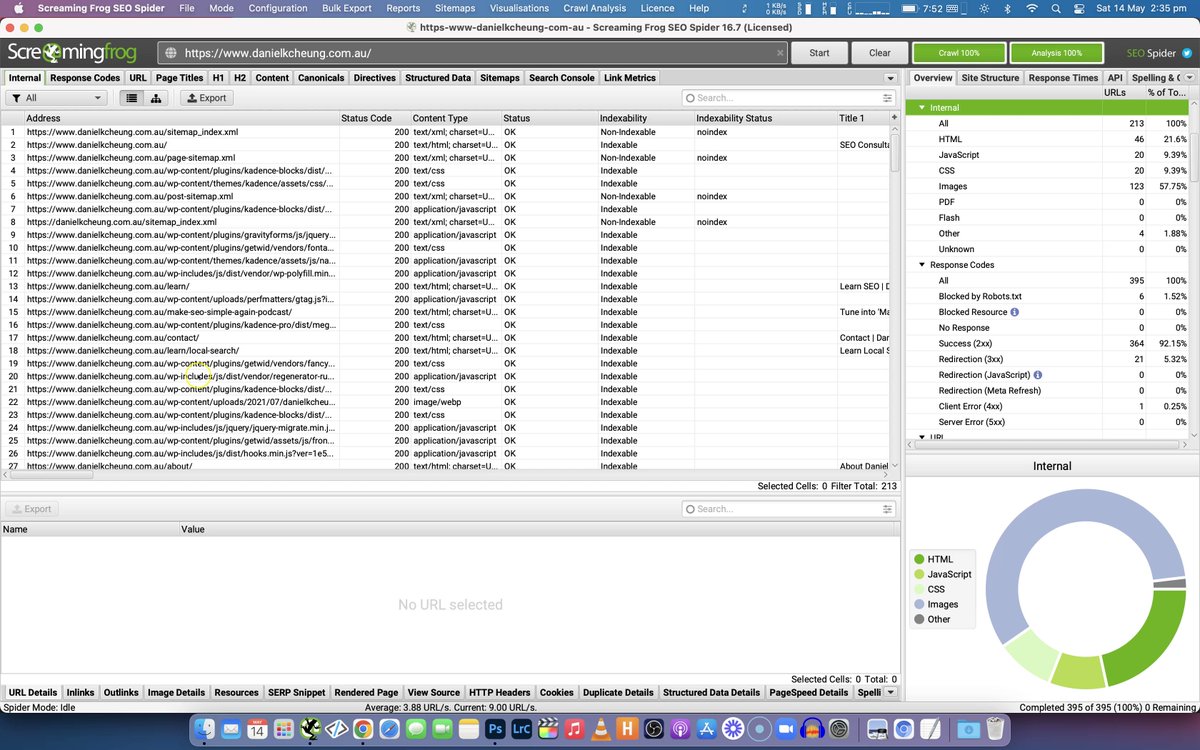Select the /contact/ URL row

tap(445, 338)
